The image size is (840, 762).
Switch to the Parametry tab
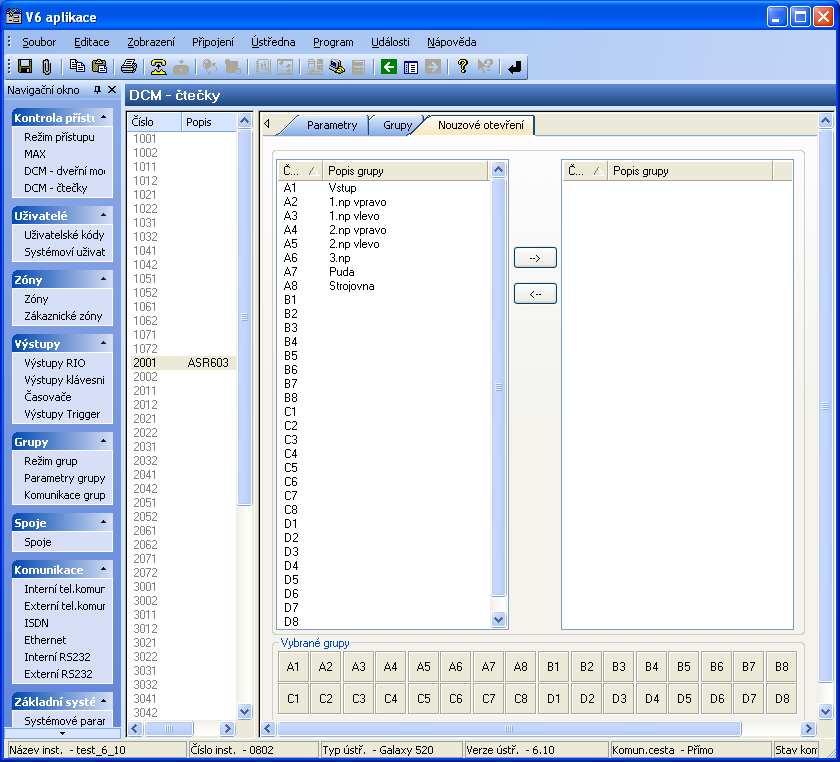pyautogui.click(x=332, y=125)
